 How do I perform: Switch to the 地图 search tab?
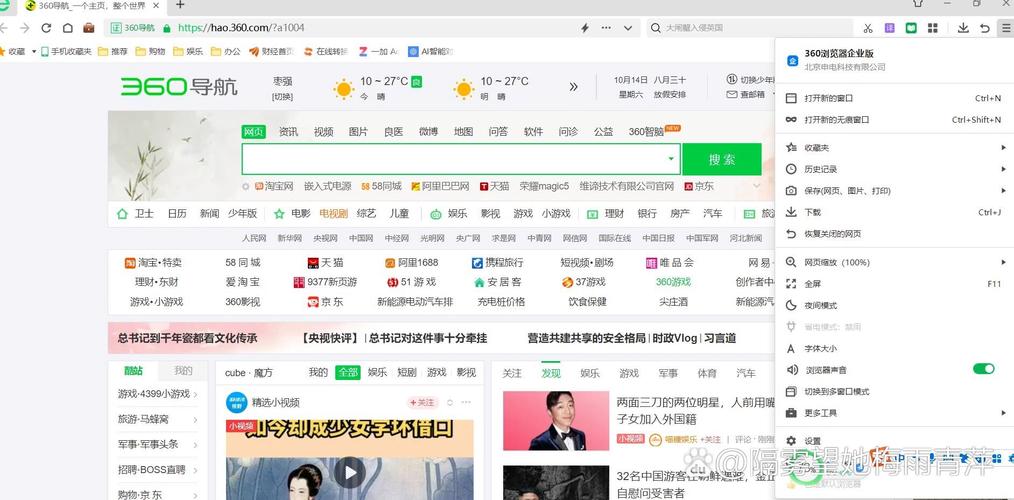click(463, 131)
